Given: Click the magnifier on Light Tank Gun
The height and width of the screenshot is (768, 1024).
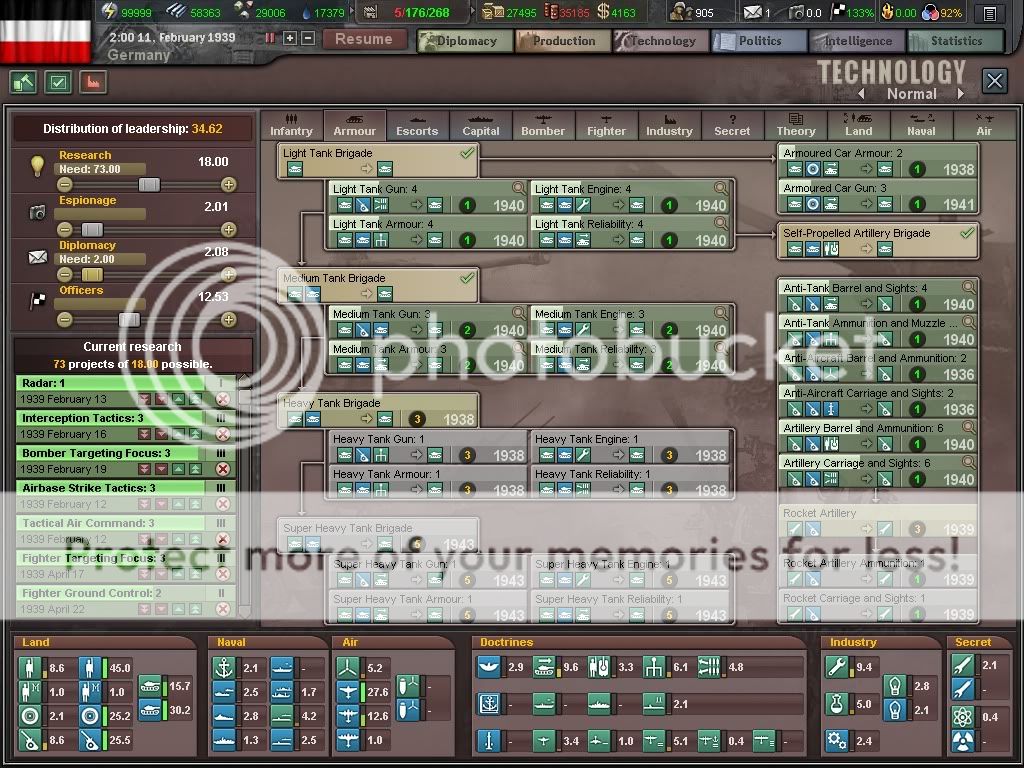Looking at the screenshot, I should click(519, 188).
